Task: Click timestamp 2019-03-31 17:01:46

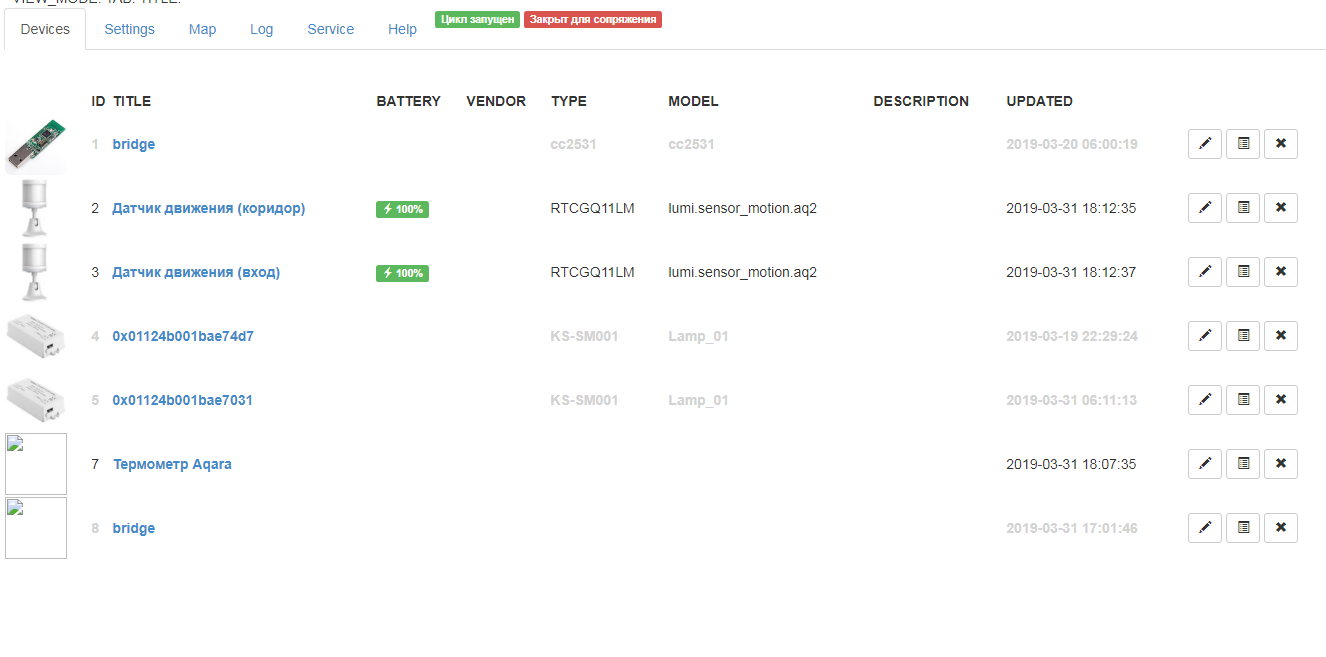Action: coord(1072,528)
